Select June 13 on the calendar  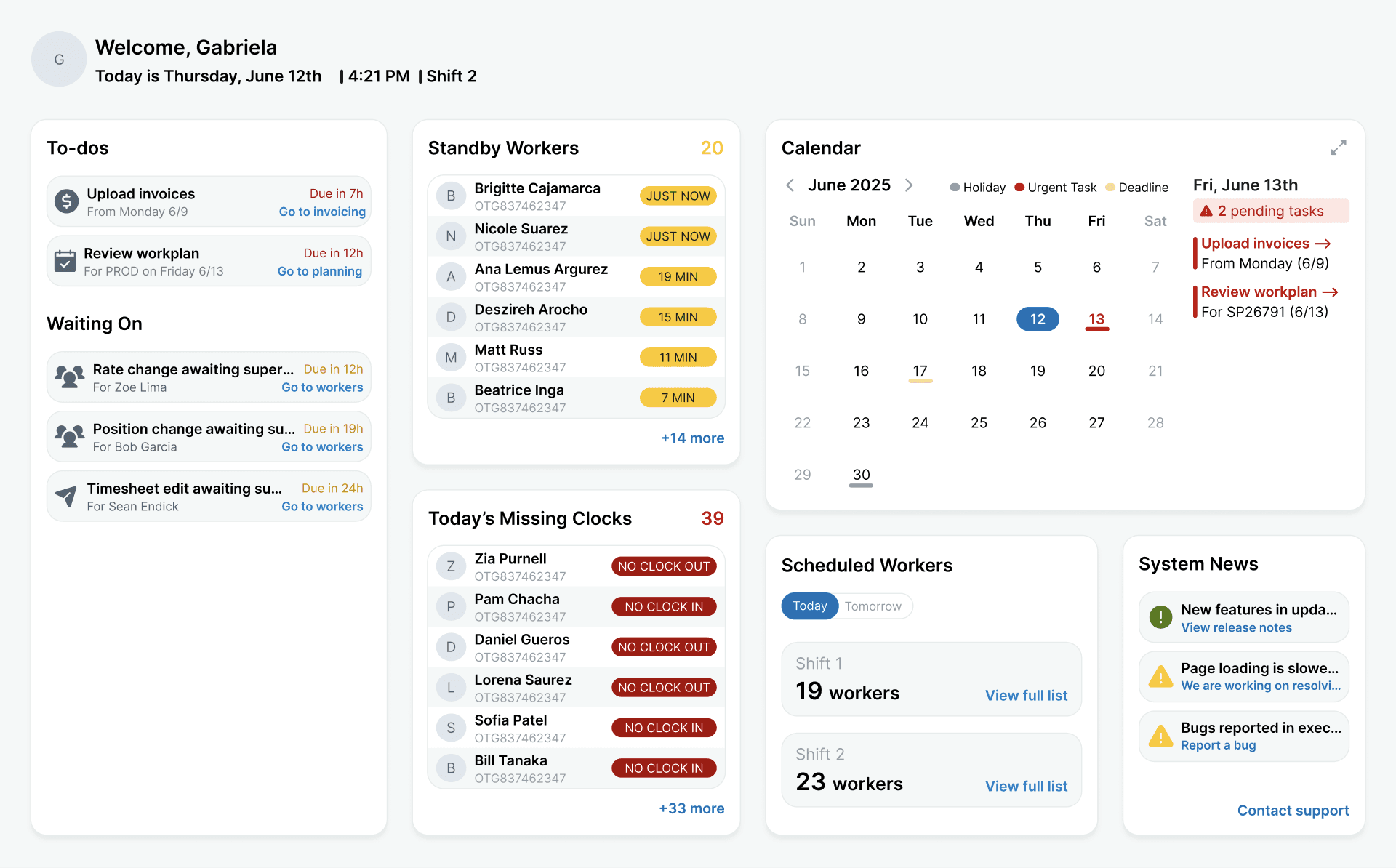(1096, 319)
